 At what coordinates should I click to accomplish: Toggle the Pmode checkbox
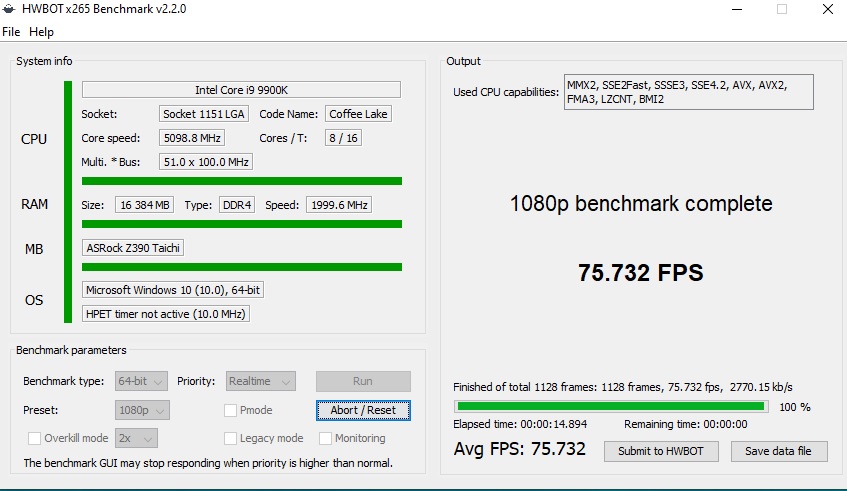230,411
